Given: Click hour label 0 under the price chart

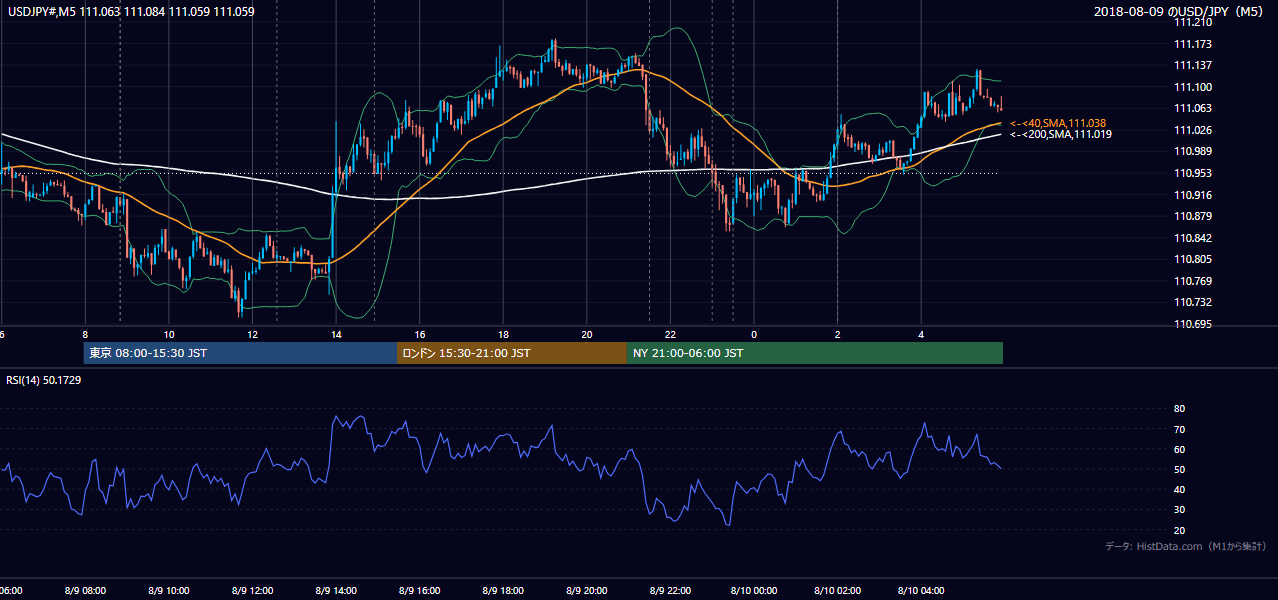Looking at the screenshot, I should [x=754, y=334].
